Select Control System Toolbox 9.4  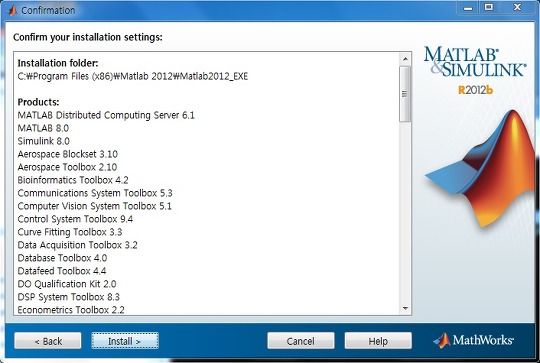click(75, 219)
